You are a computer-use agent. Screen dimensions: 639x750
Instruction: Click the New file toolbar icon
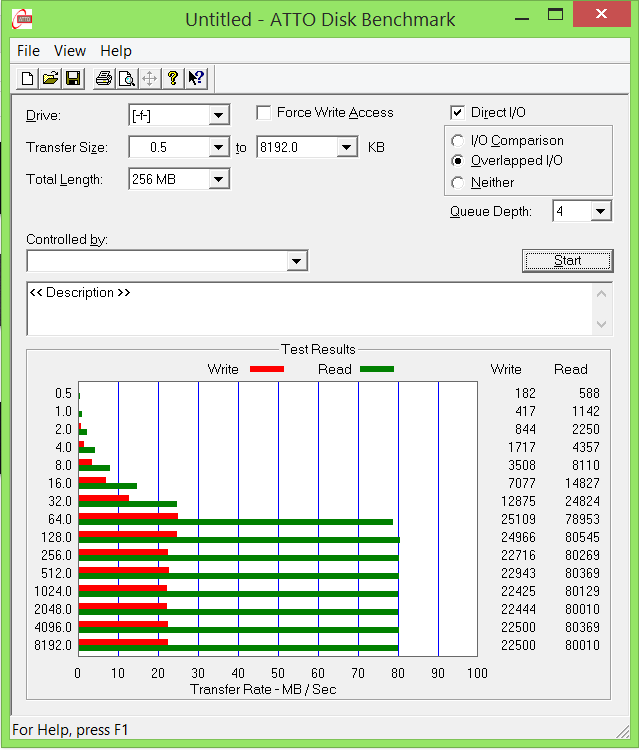click(28, 78)
